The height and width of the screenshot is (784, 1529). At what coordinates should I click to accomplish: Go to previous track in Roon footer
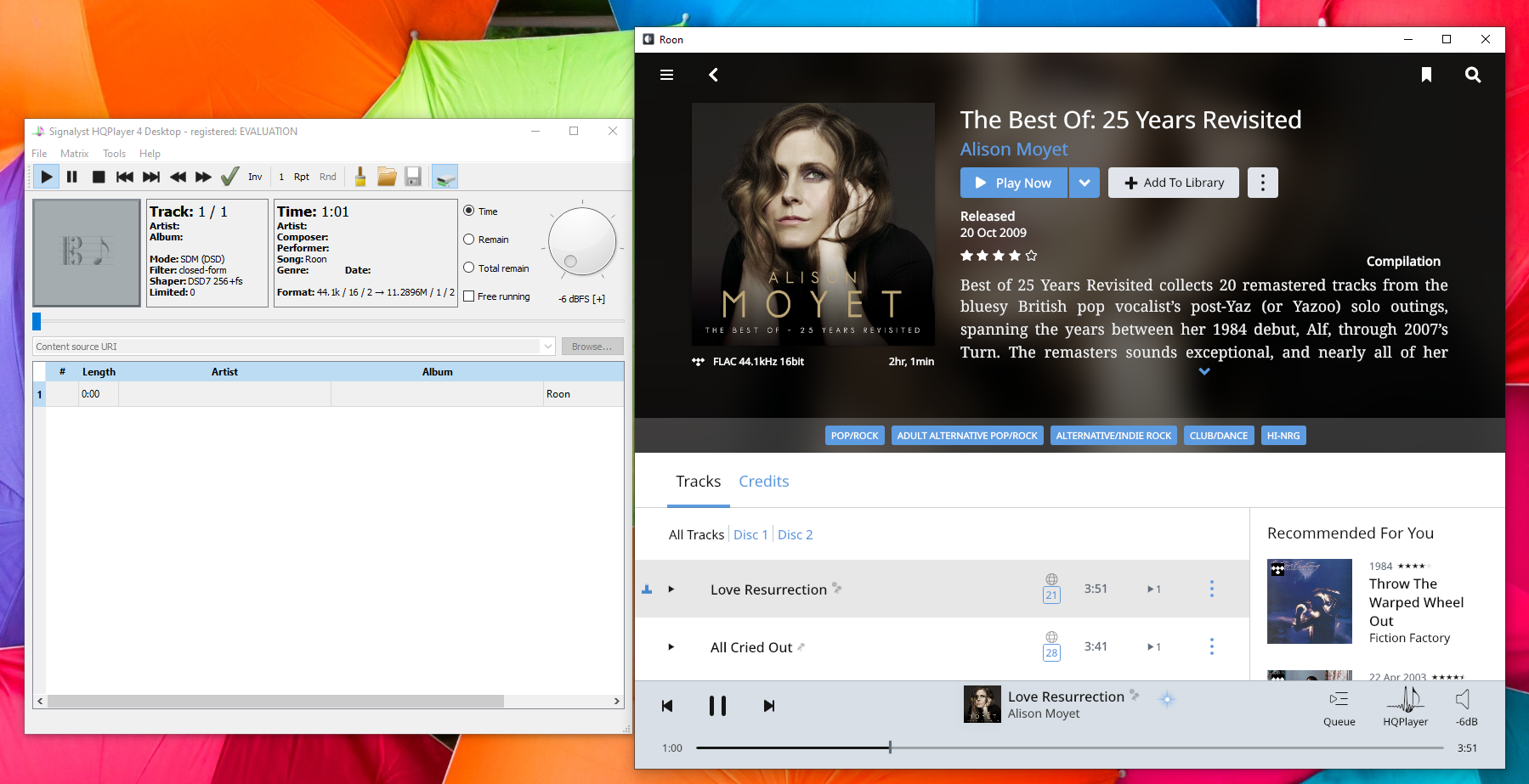click(x=667, y=706)
